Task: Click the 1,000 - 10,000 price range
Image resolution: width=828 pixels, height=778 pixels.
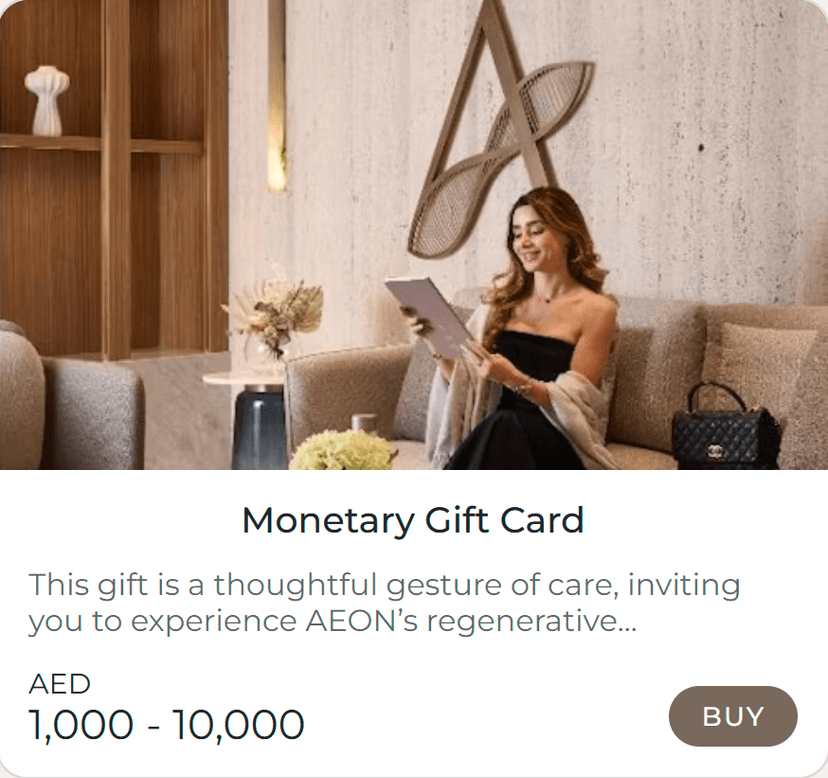Action: 166,724
